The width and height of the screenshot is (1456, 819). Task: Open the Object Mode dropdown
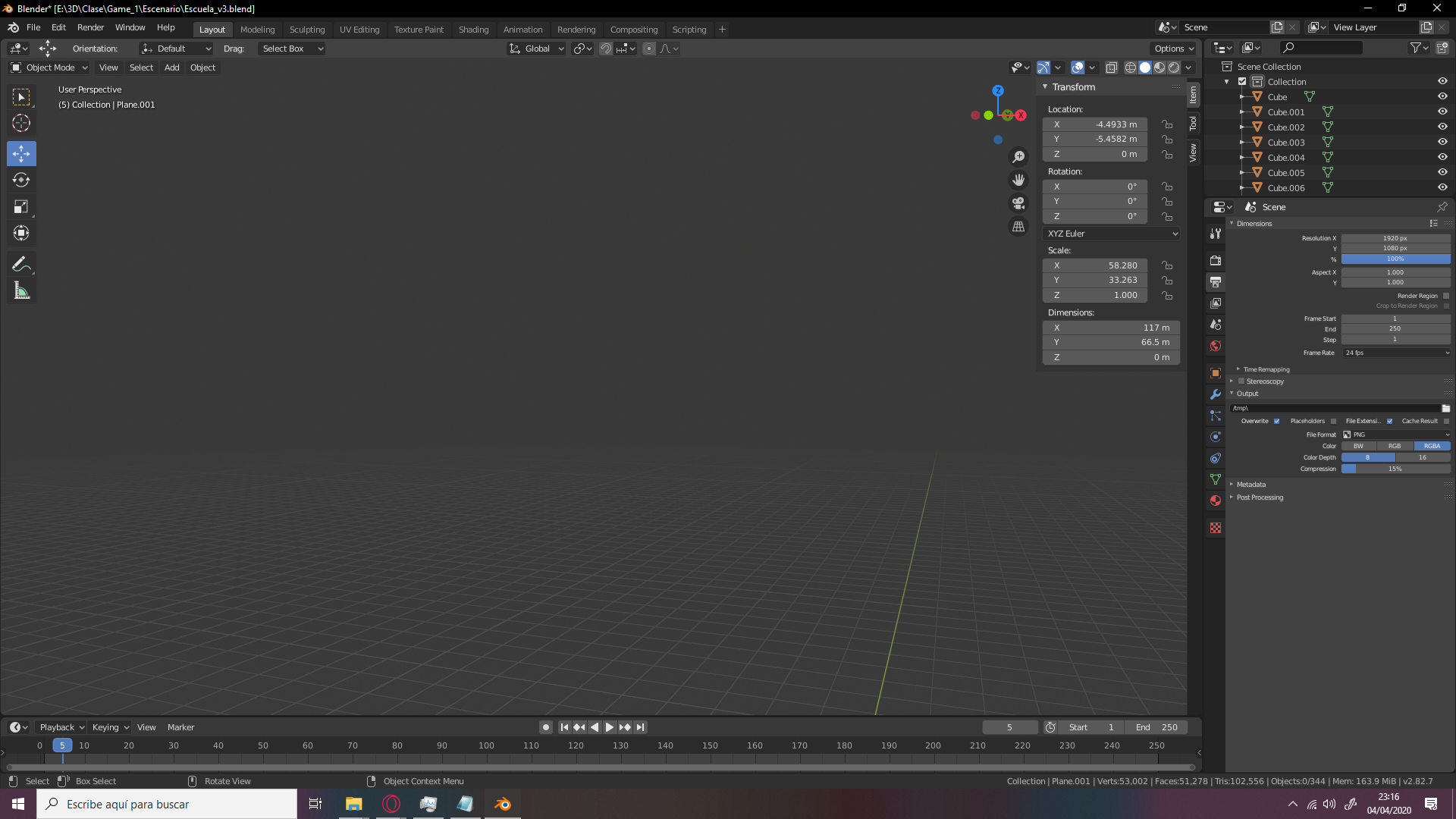click(x=49, y=67)
